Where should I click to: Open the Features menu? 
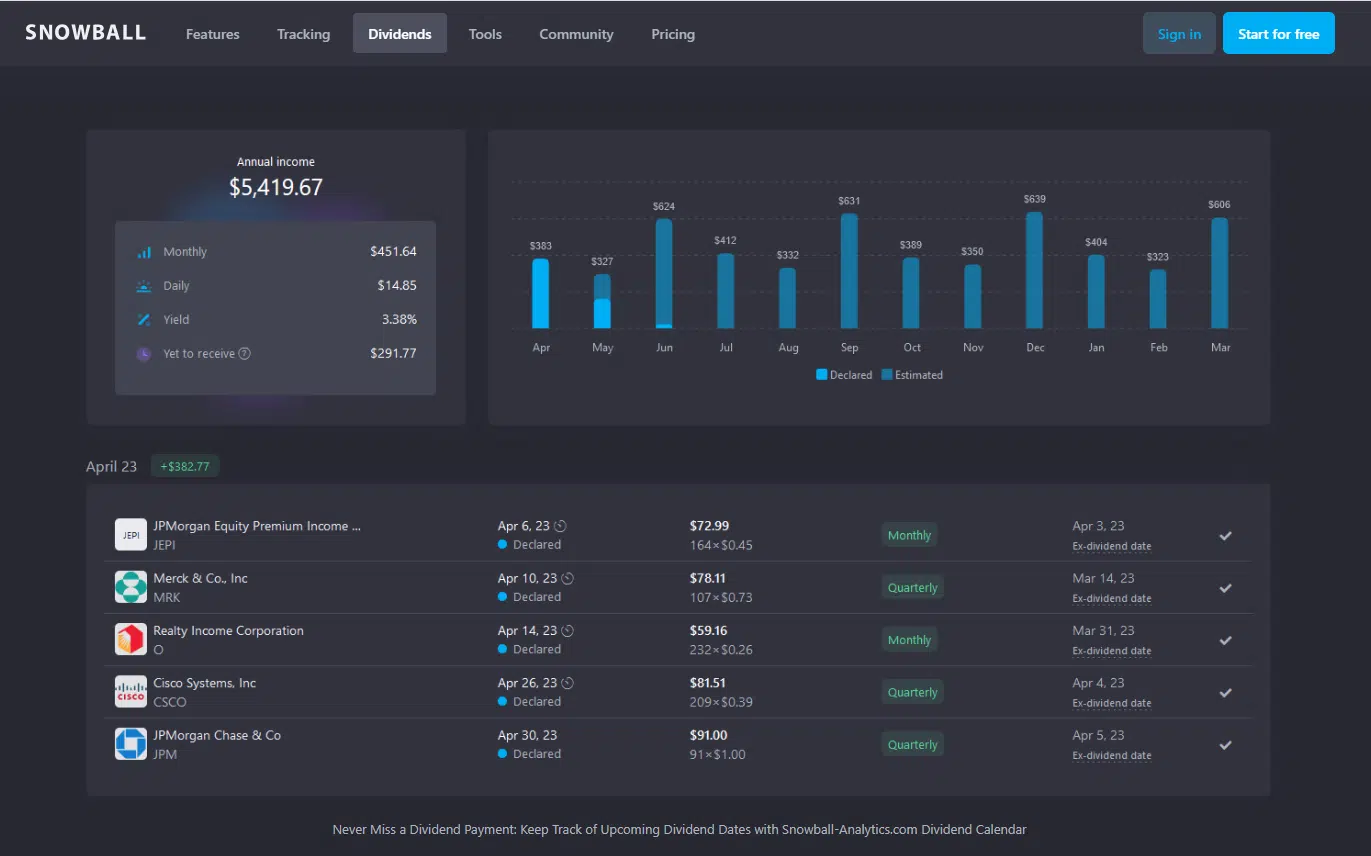point(213,34)
